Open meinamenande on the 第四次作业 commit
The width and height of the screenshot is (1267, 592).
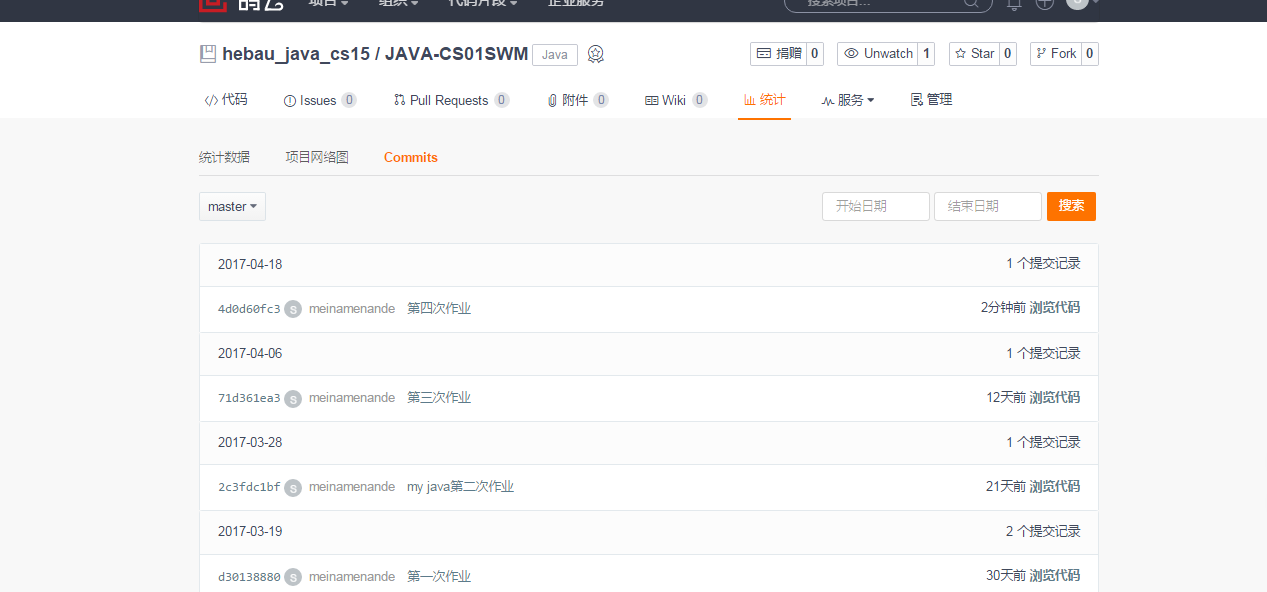(352, 309)
